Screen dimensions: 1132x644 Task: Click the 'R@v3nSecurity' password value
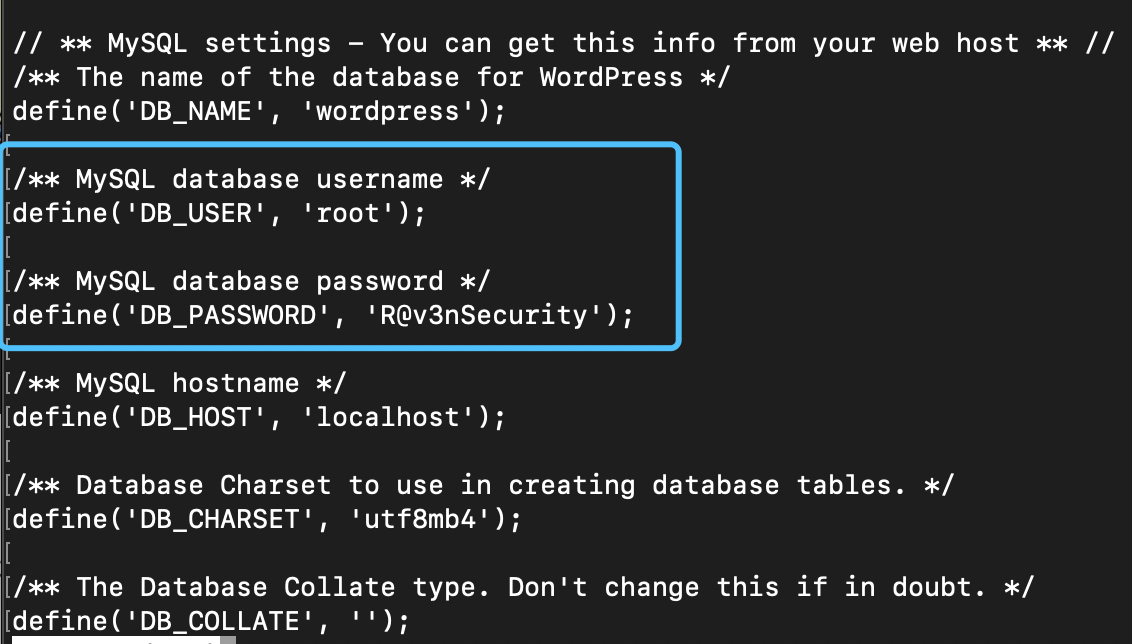490,315
